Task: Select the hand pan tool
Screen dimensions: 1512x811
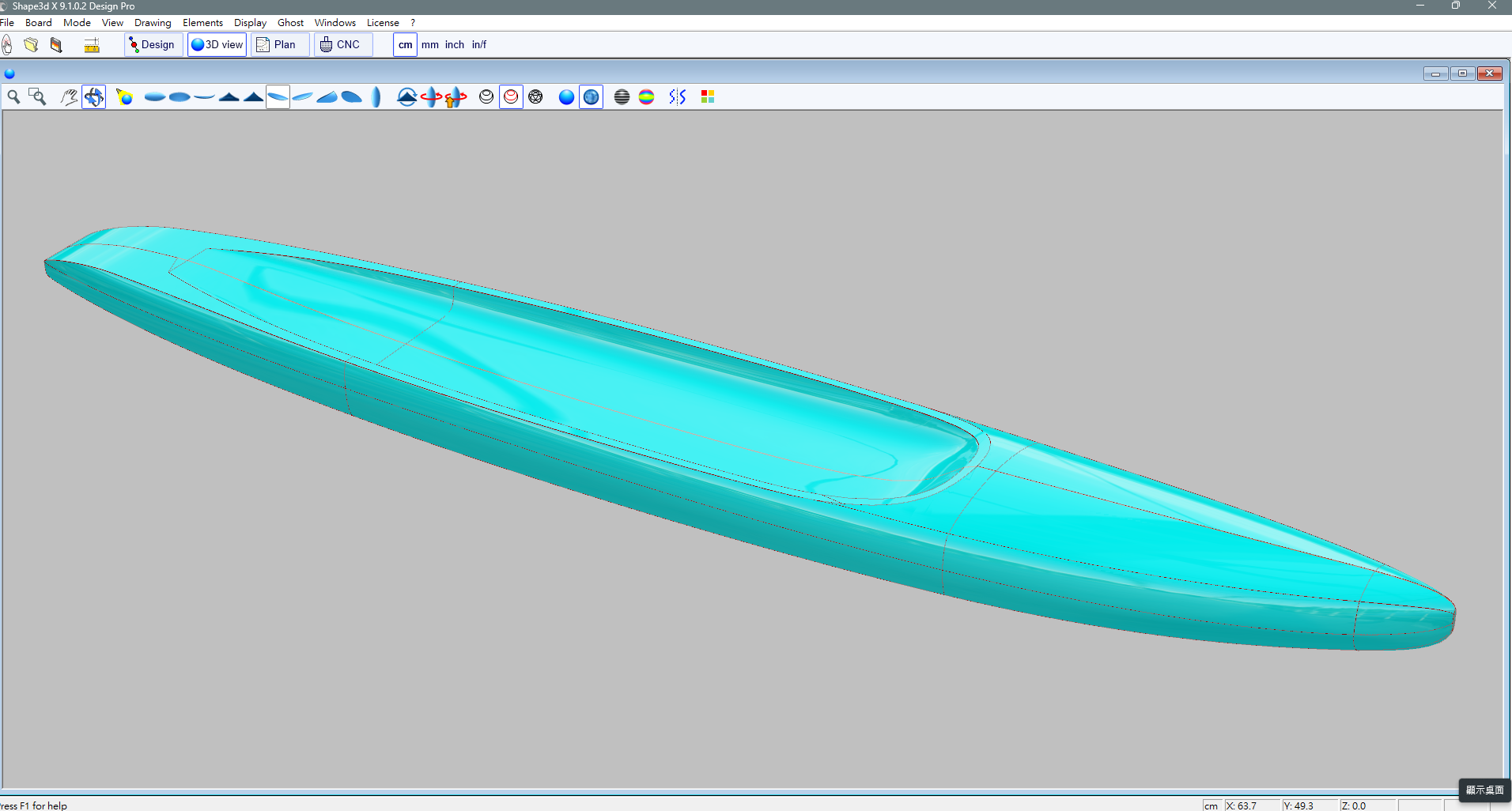Action: 70,96
